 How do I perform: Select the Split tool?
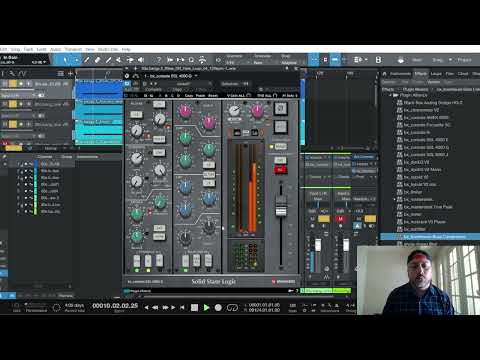(x=87, y=60)
